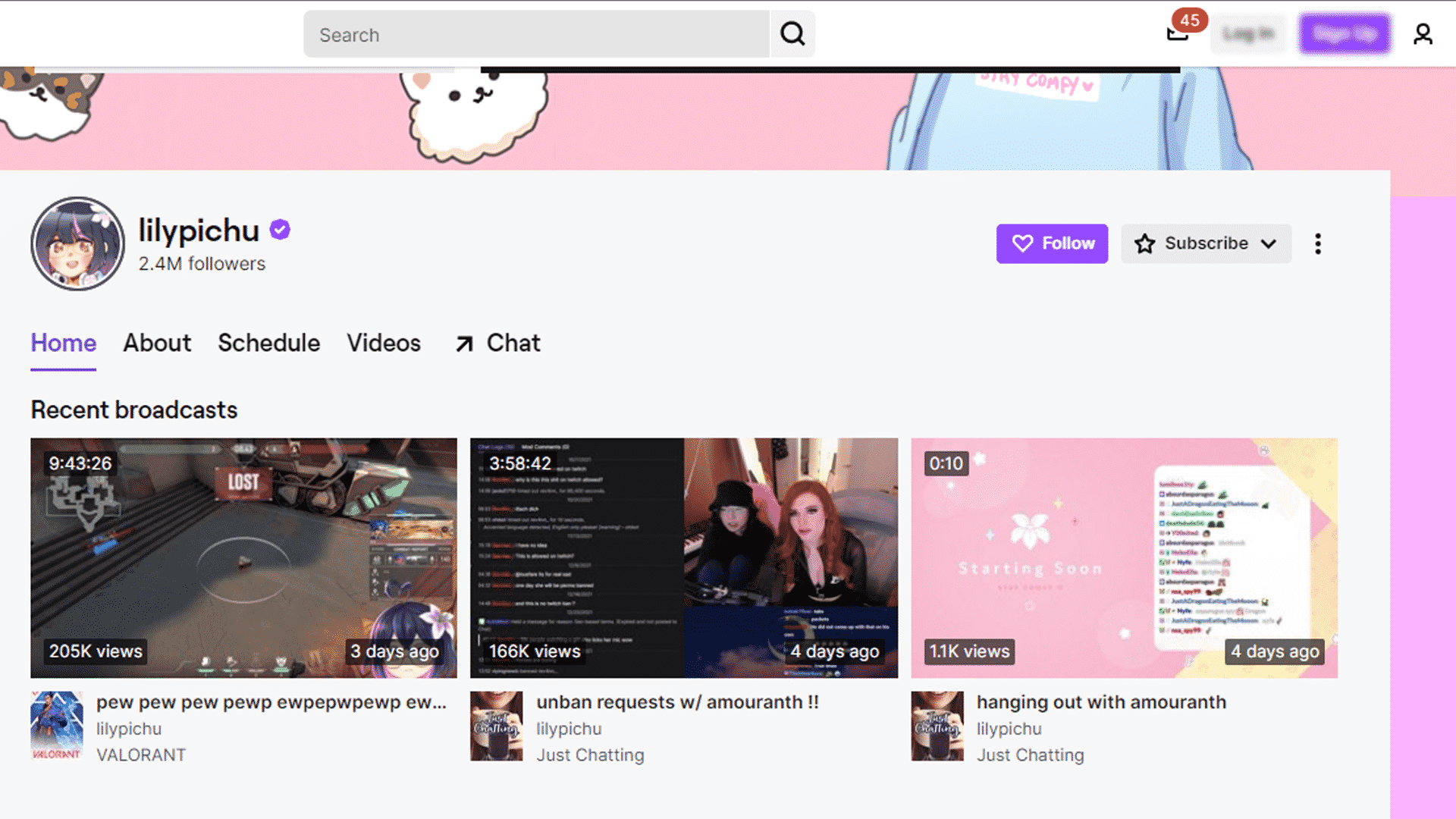This screenshot has height=819, width=1456.
Task: Click Just Chatting link under hanging out
Action: pos(1031,755)
